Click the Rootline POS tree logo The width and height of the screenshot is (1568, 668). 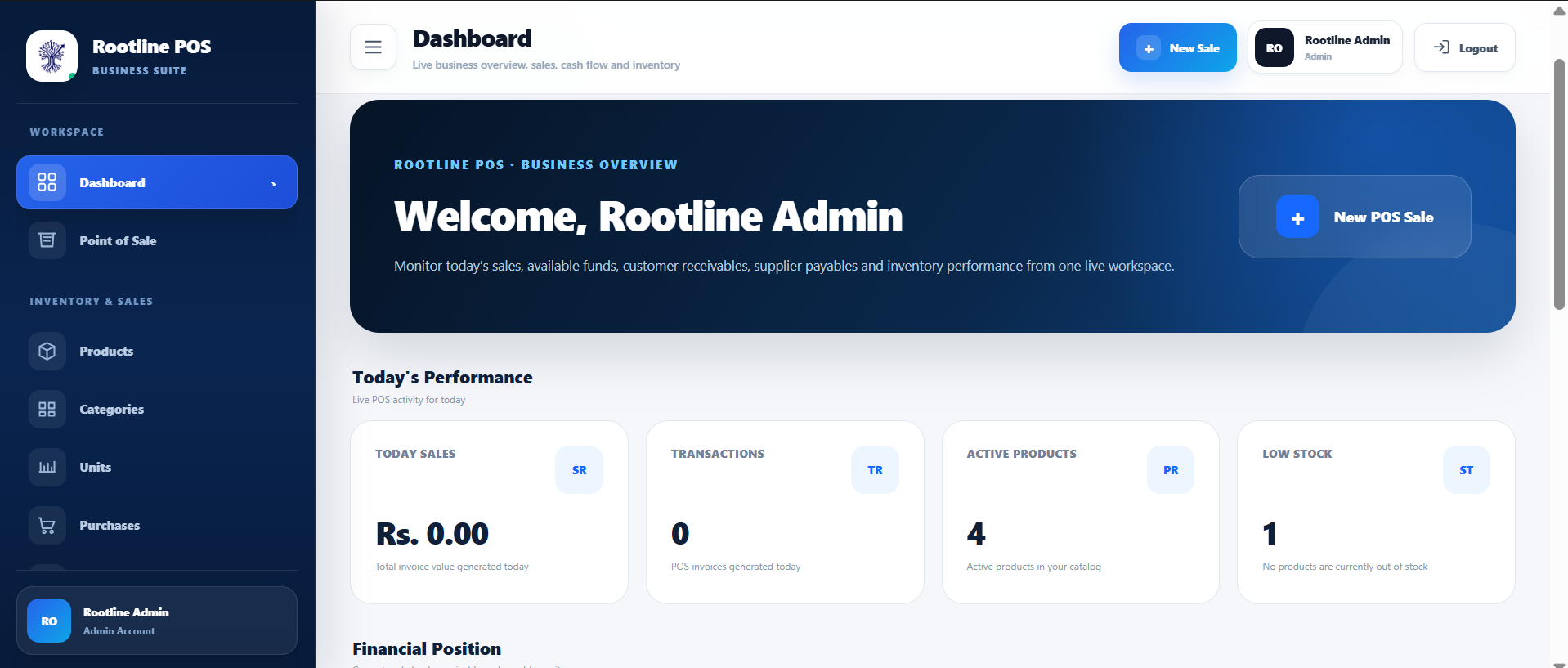pyautogui.click(x=52, y=56)
